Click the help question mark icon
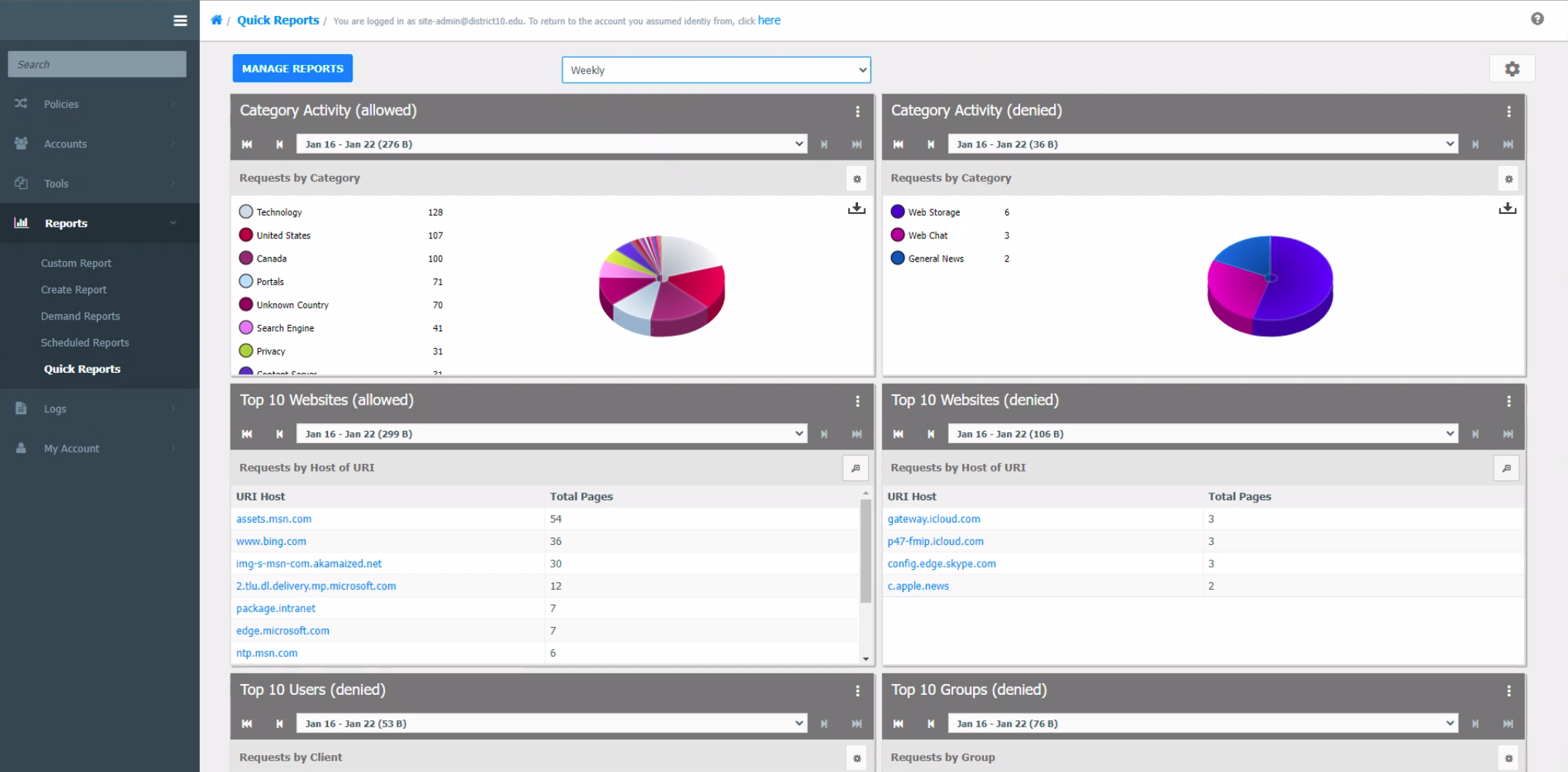1568x772 pixels. (x=1536, y=19)
